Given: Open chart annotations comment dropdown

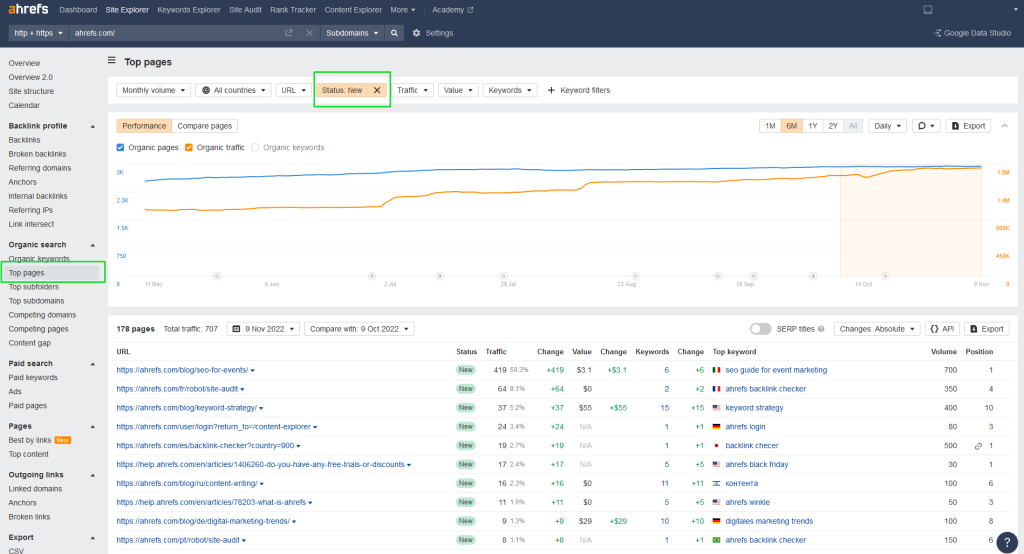Looking at the screenshot, I should pos(925,126).
